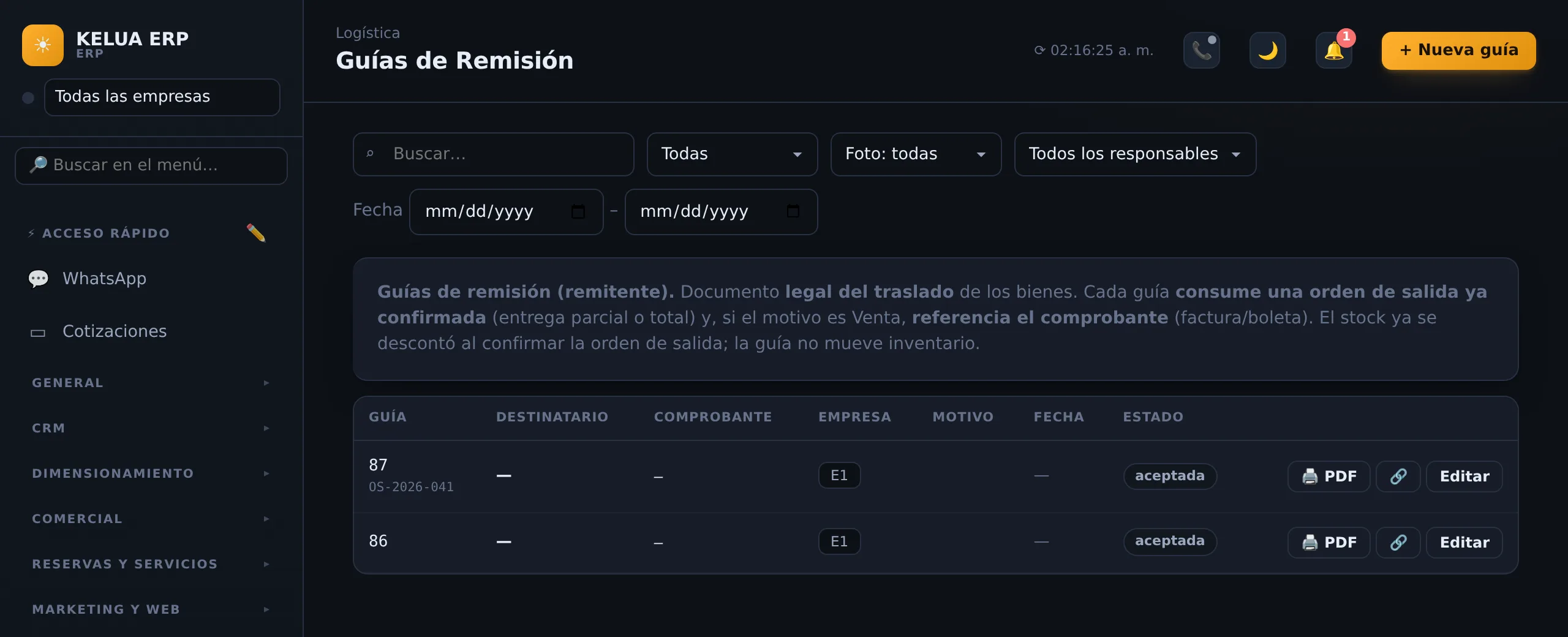Edit guía 86

(1464, 543)
